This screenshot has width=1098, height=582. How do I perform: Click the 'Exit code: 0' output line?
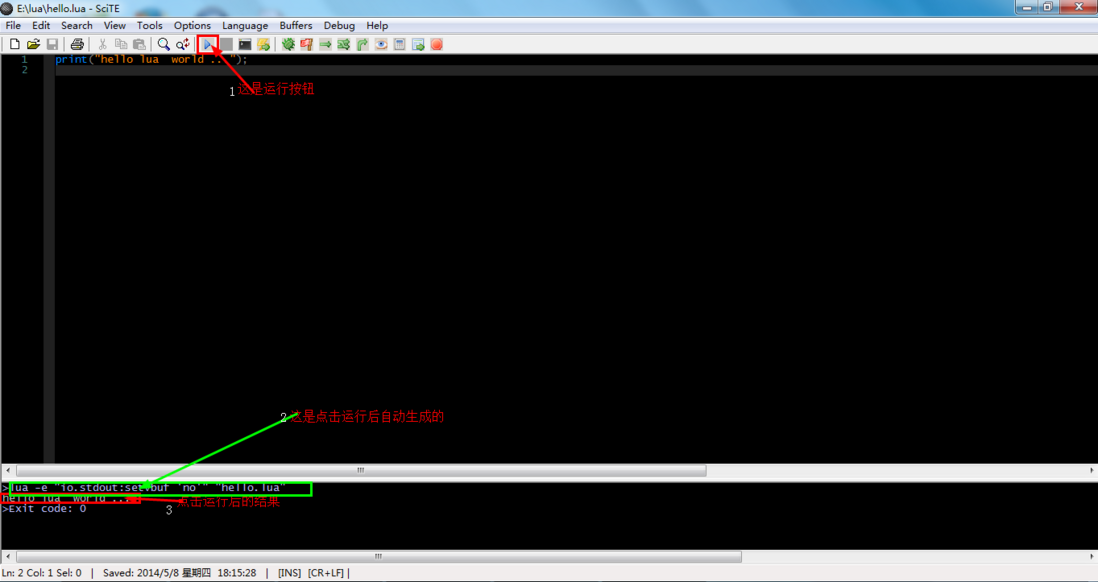(43, 508)
